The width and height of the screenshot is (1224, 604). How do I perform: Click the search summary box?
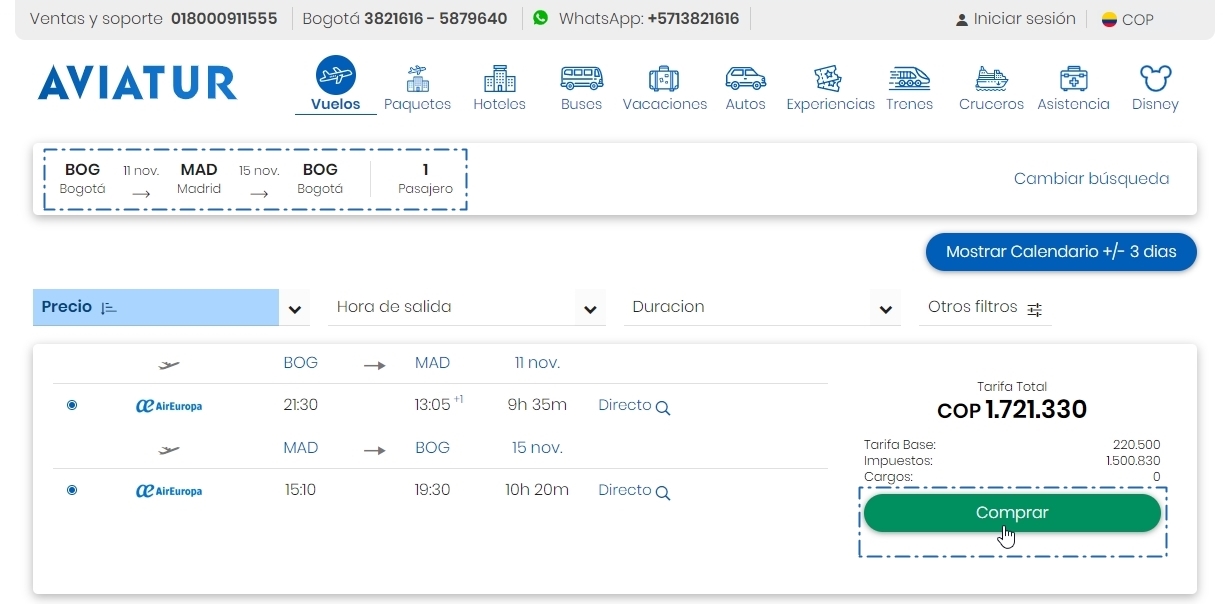255,180
